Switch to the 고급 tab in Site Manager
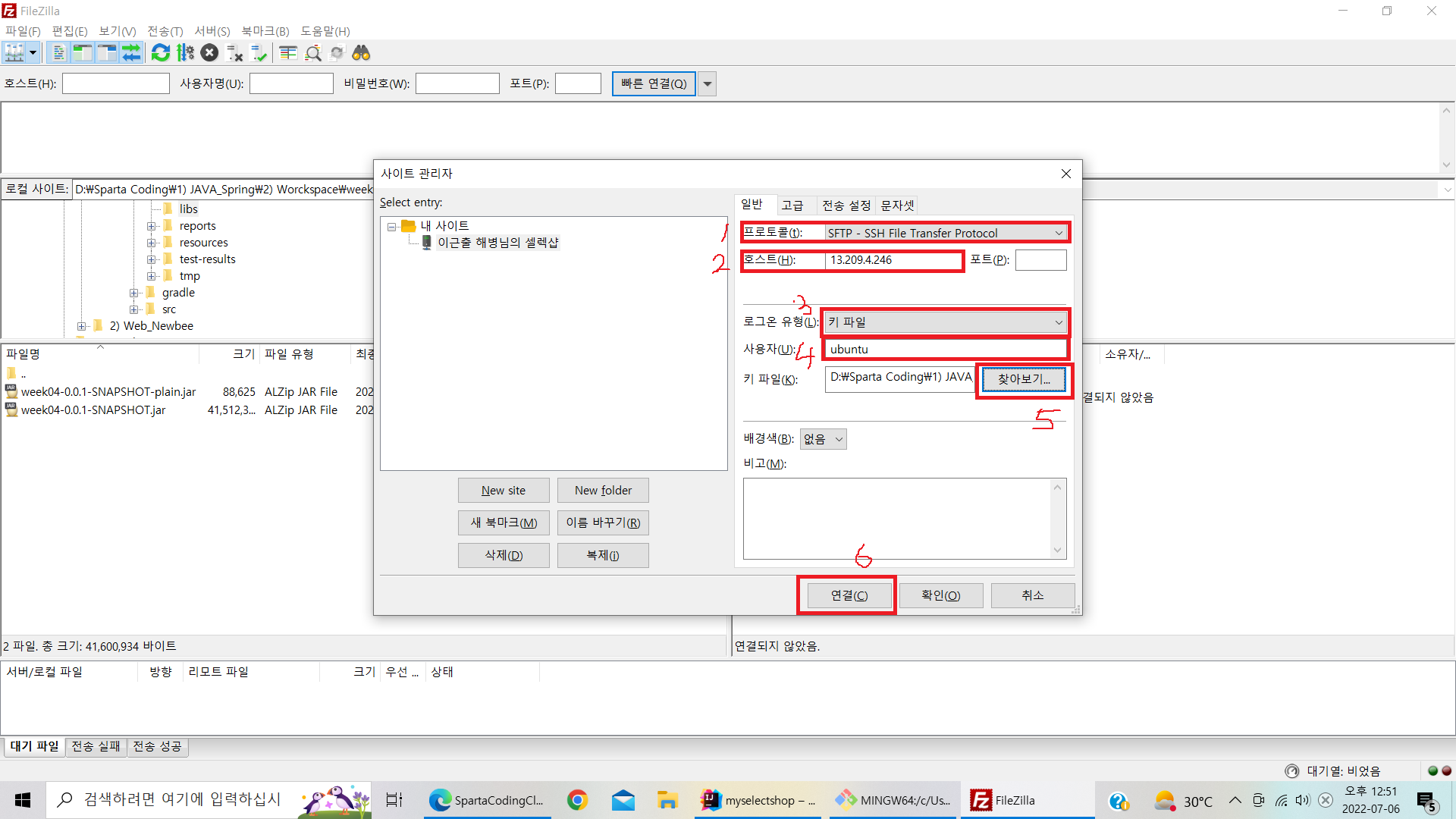1456x819 pixels. click(x=792, y=206)
